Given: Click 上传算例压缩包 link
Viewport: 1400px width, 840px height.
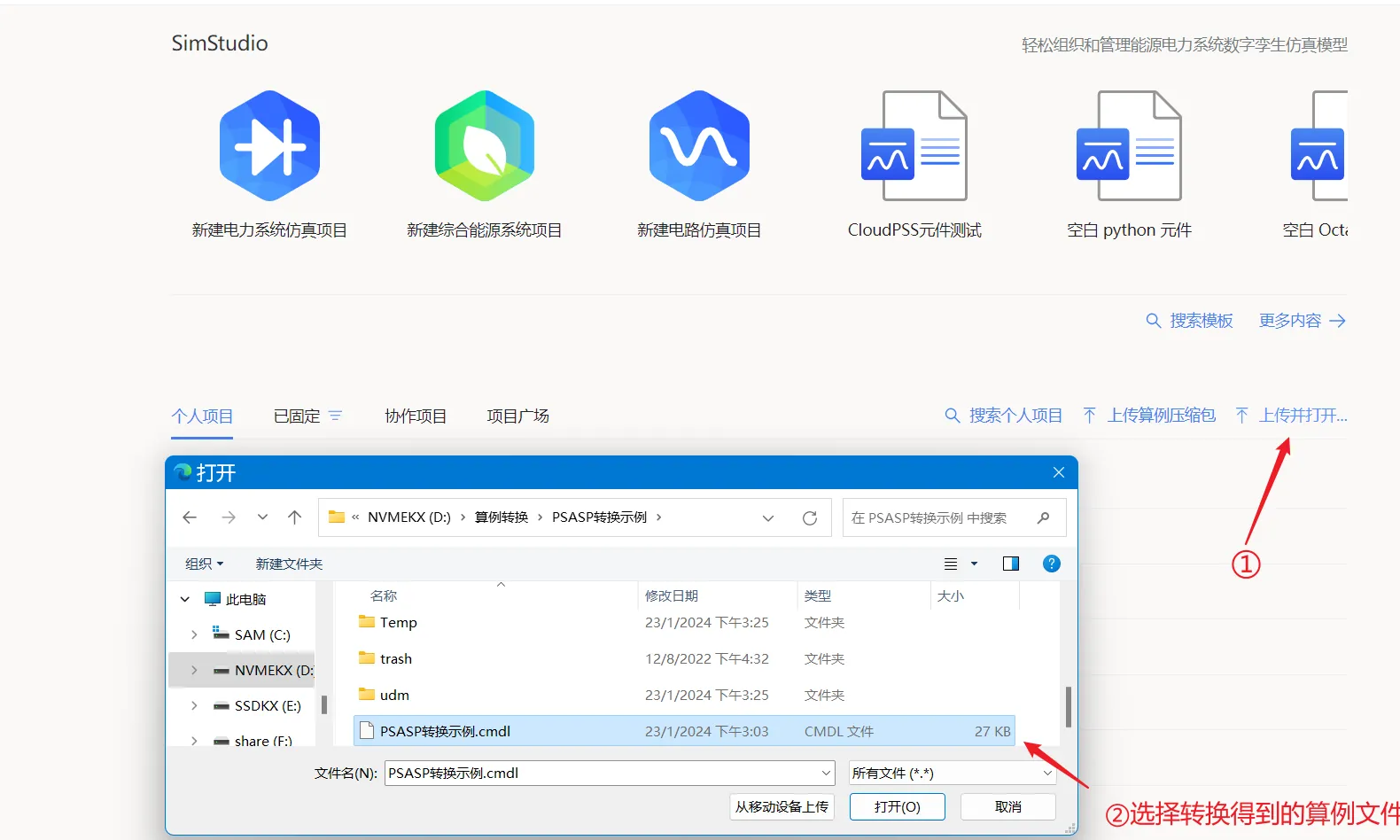Looking at the screenshot, I should pos(1149,416).
